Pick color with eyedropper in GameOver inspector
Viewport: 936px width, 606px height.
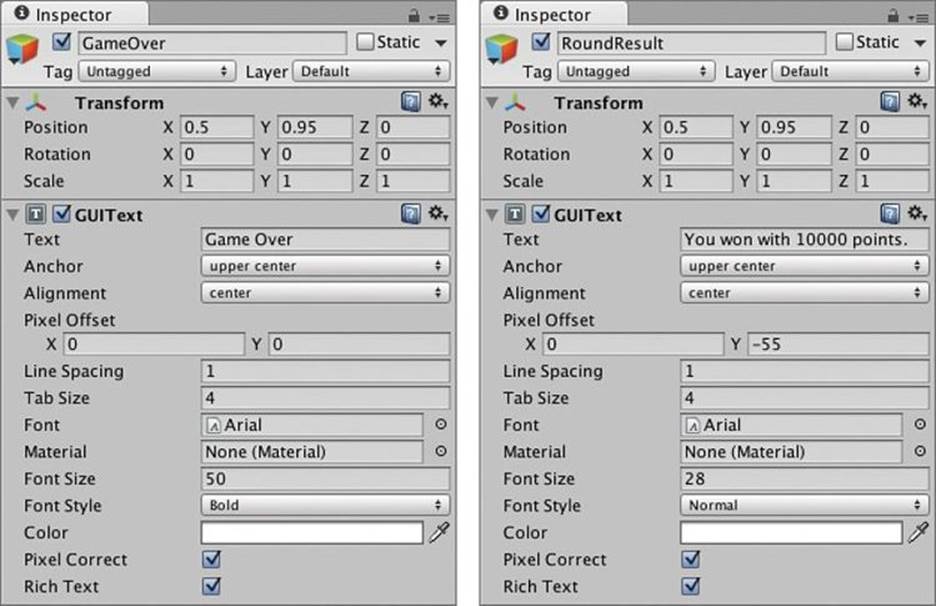point(439,532)
